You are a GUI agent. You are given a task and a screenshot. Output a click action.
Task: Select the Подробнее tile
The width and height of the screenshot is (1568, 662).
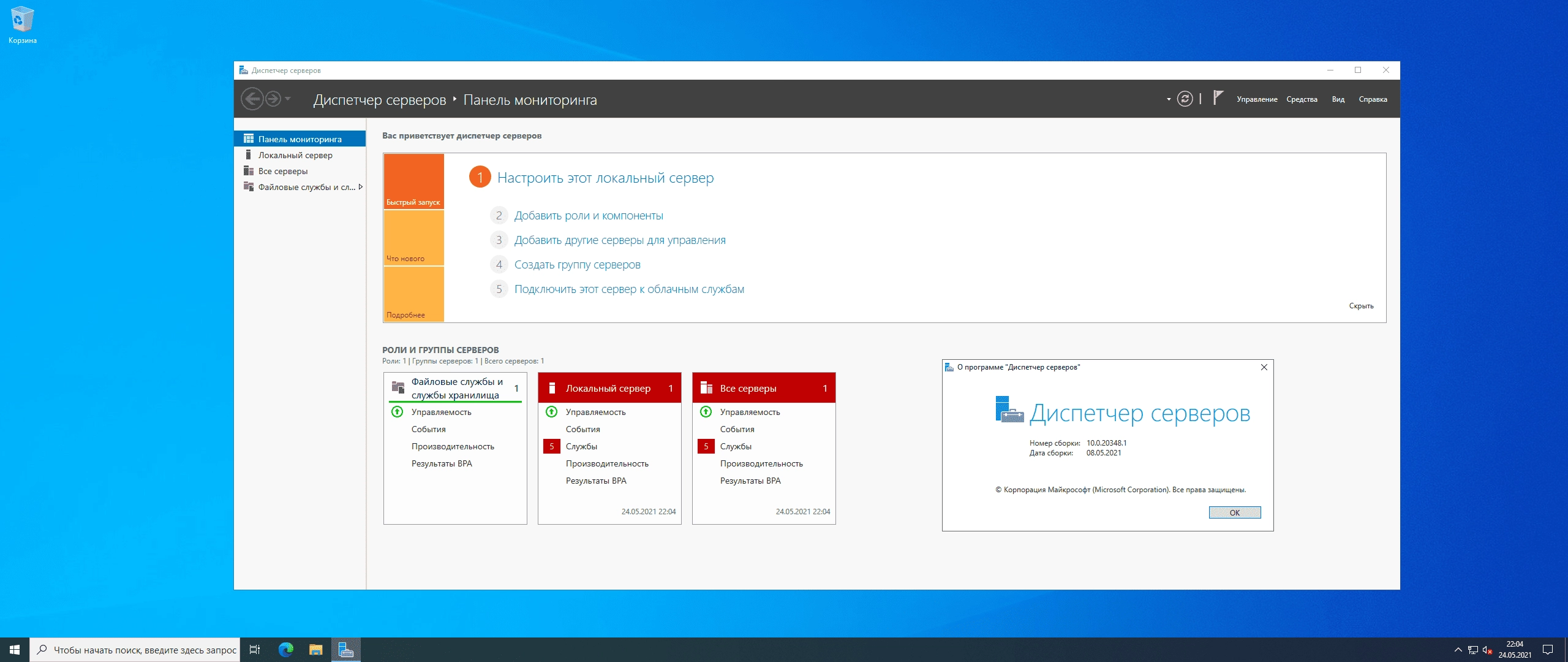[413, 294]
